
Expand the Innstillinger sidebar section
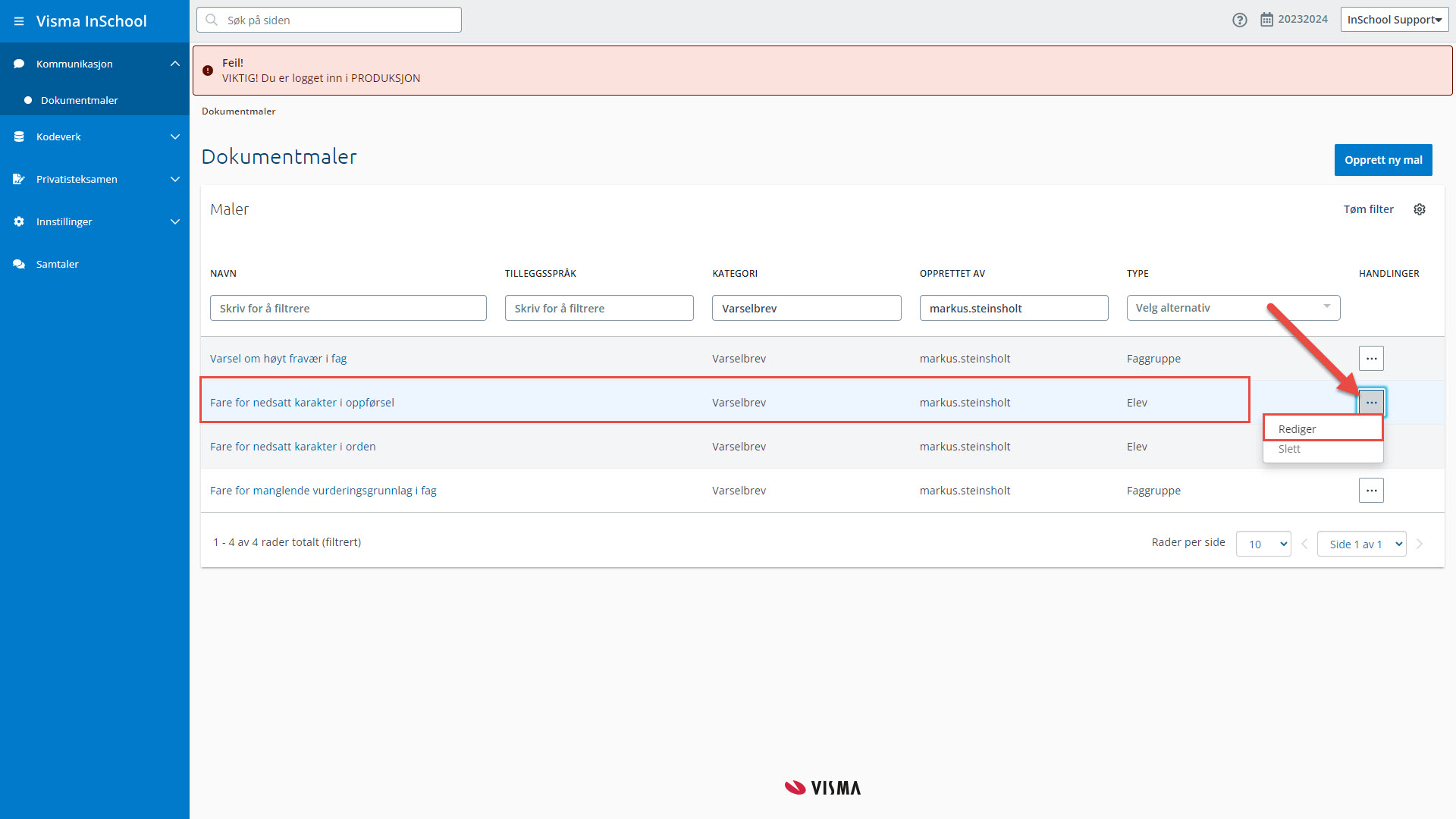tap(175, 222)
